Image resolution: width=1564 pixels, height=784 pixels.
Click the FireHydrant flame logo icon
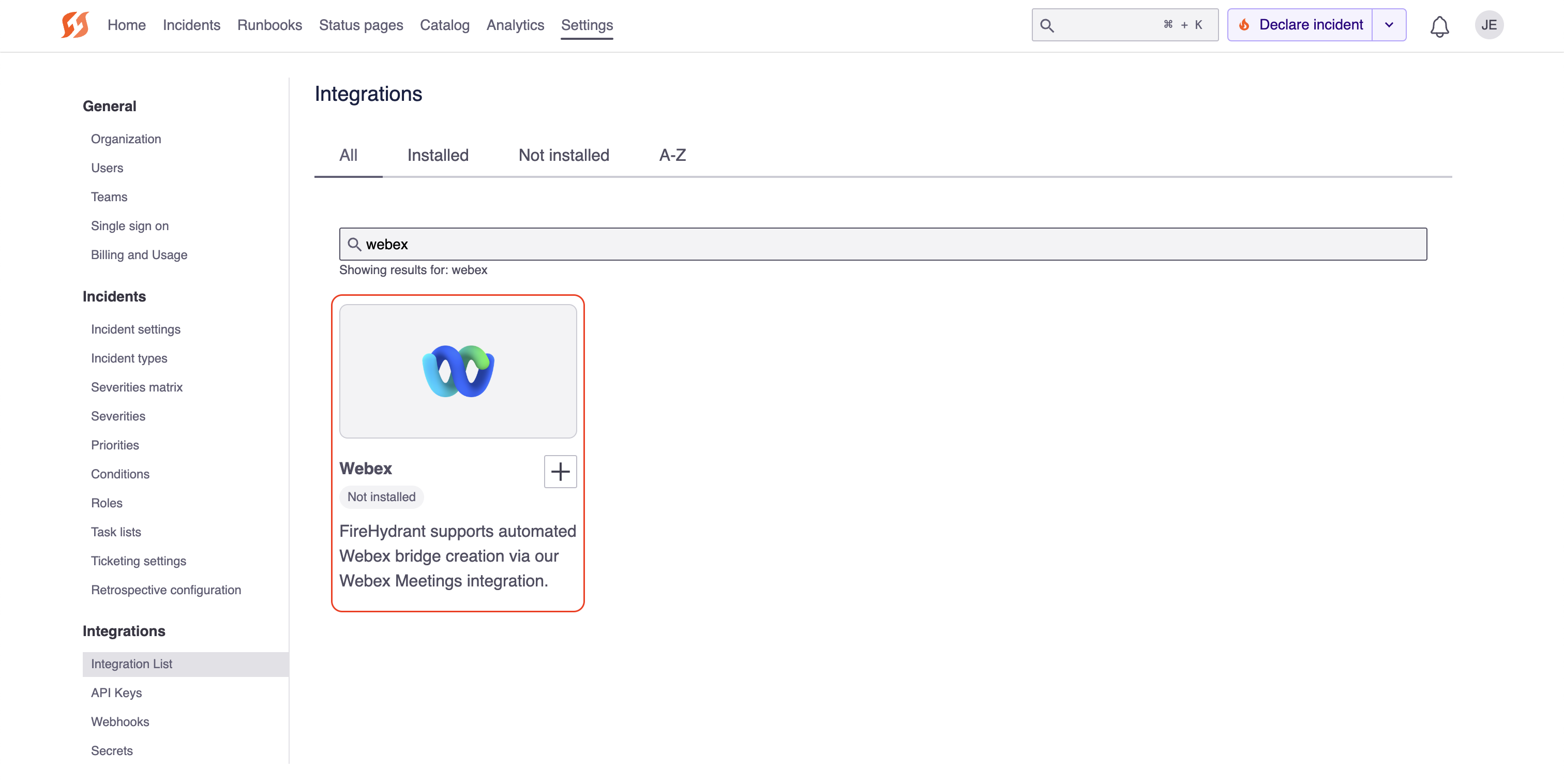tap(75, 24)
